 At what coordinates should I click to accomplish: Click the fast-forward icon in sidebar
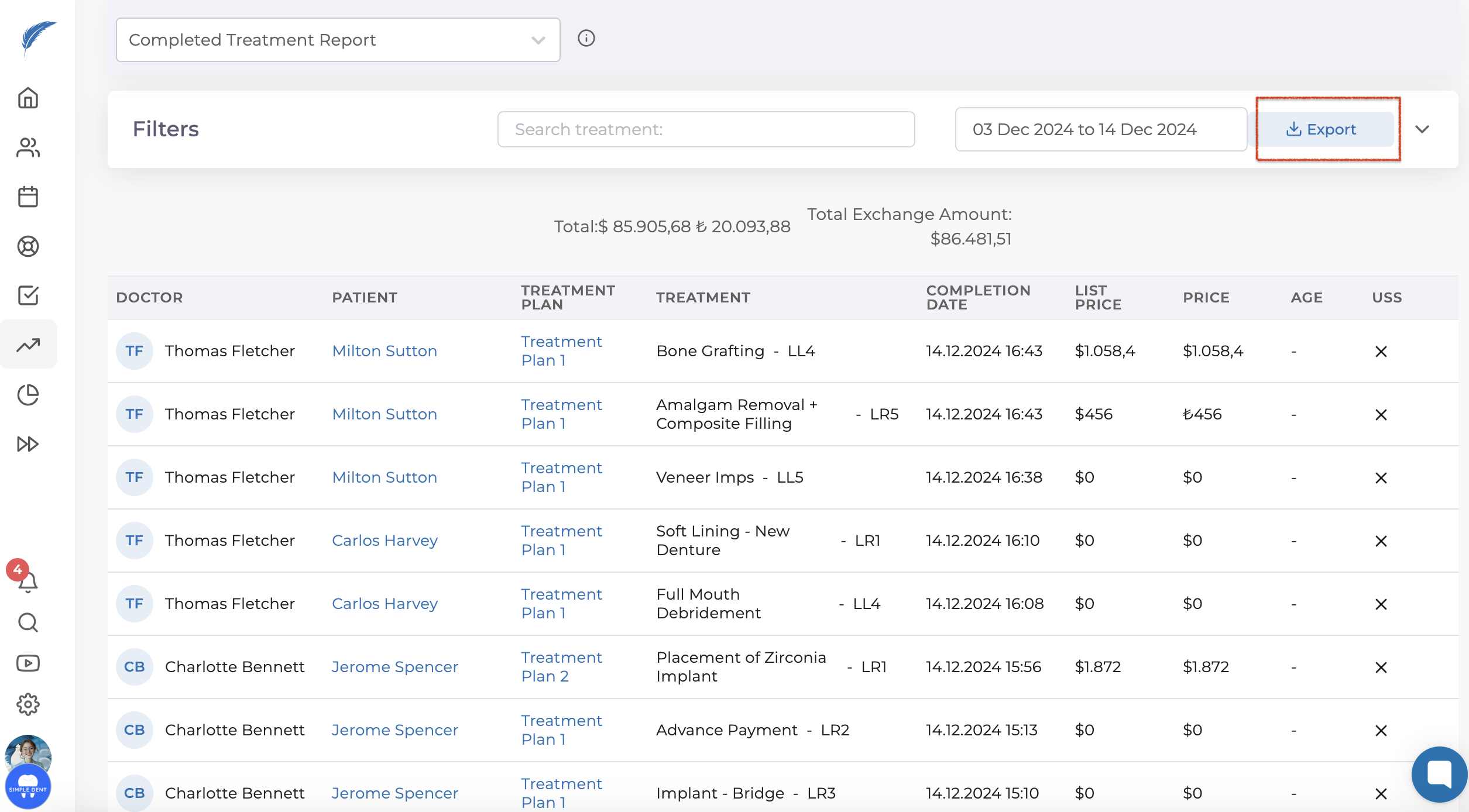[28, 444]
